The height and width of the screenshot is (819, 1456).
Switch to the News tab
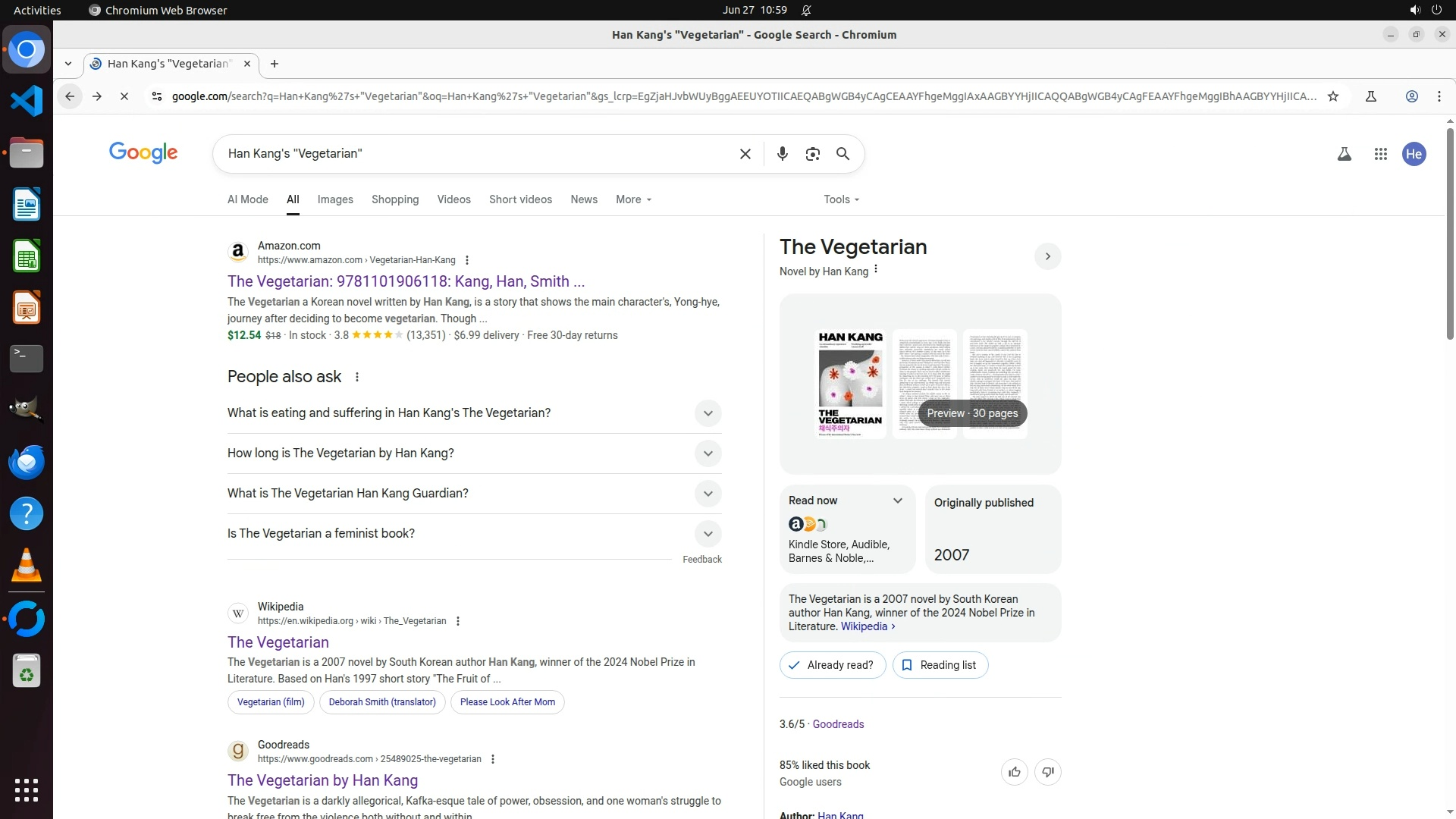(x=583, y=199)
